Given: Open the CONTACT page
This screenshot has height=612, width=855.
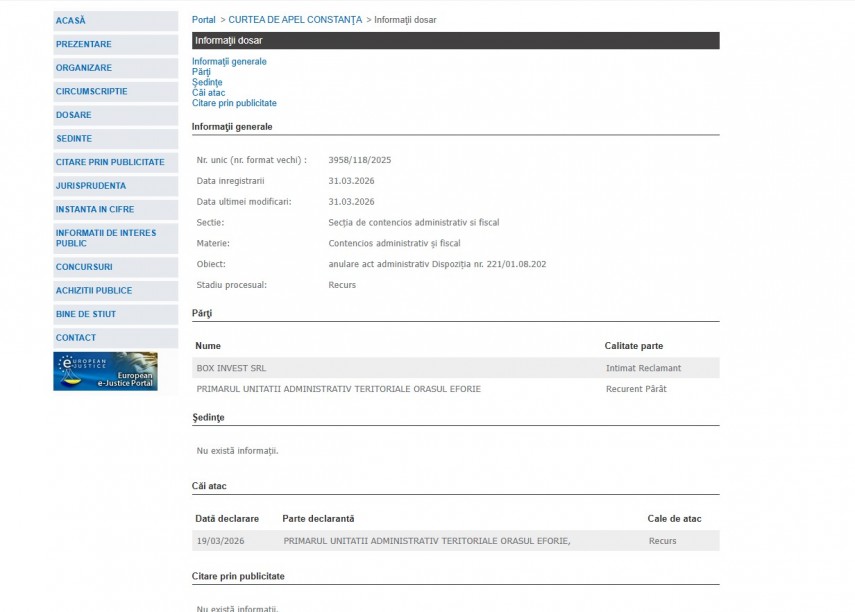Looking at the screenshot, I should coord(76,338).
